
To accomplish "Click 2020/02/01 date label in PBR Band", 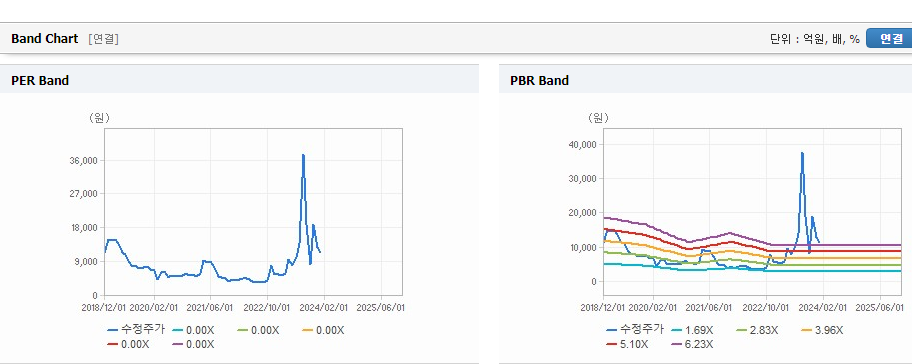I will (654, 308).
